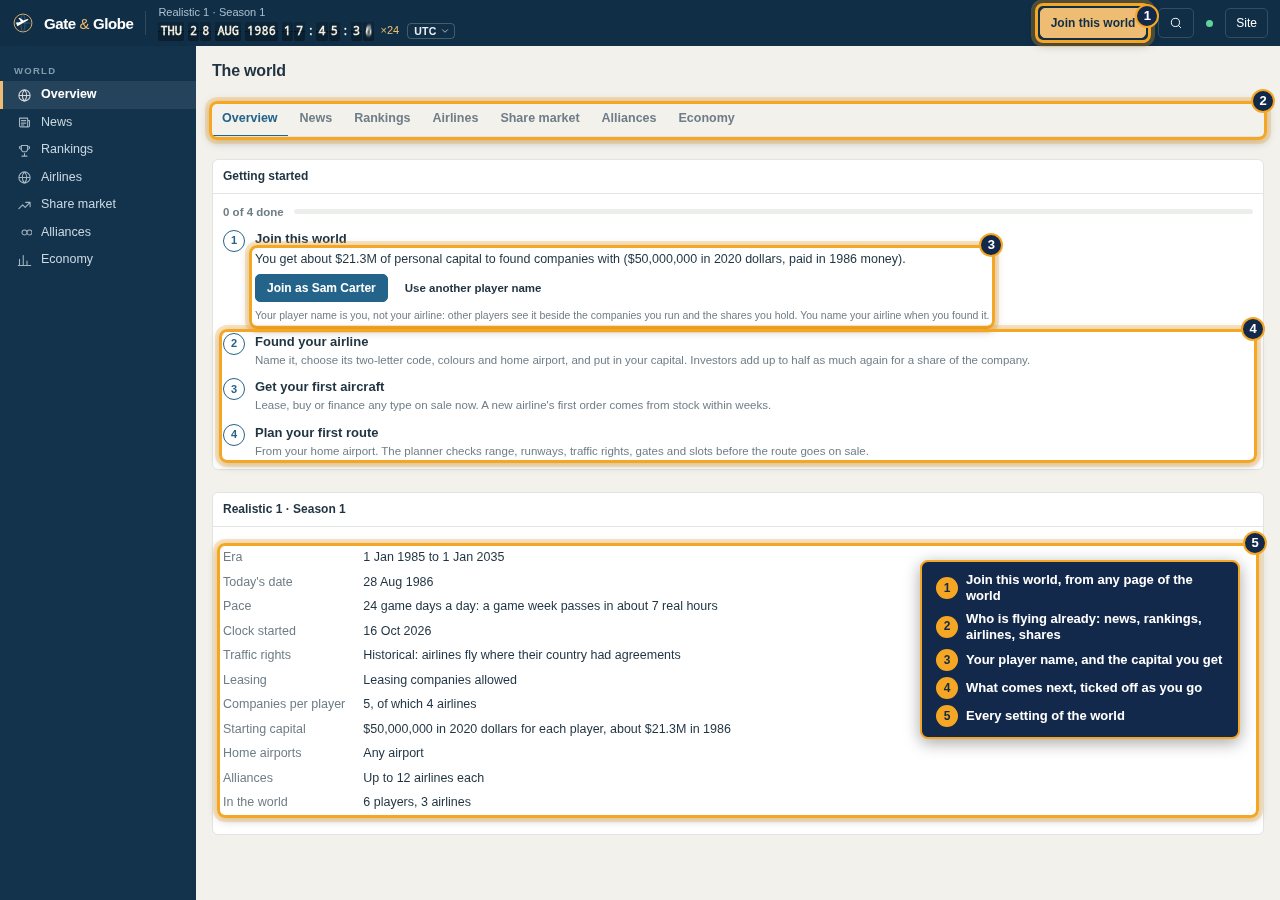Image resolution: width=1280 pixels, height=900 pixels.
Task: Click the Airlines globe icon in sidebar
Action: pyautogui.click(x=24, y=177)
